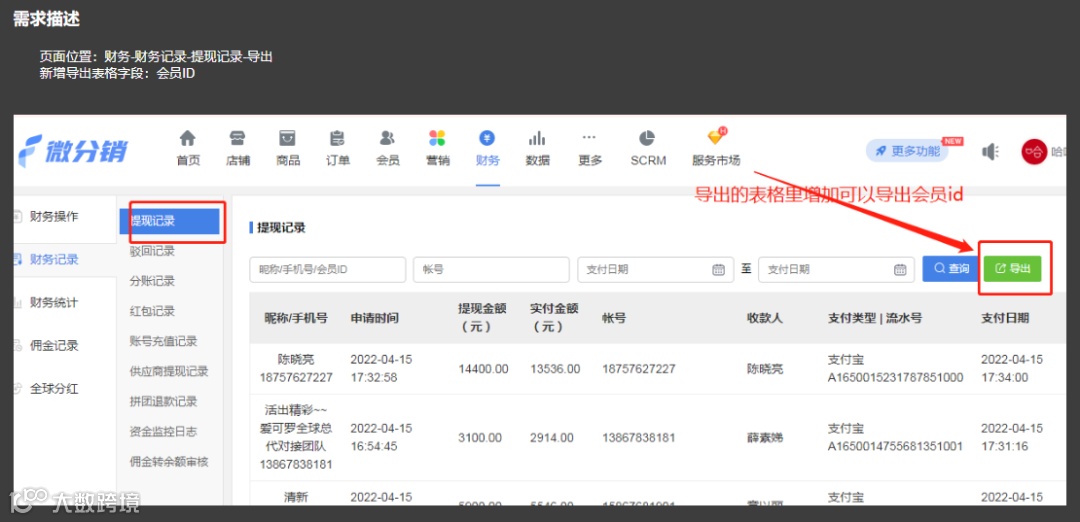Open the 营销 marketing icon
Viewport: 1080px width, 522px height.
(x=437, y=138)
